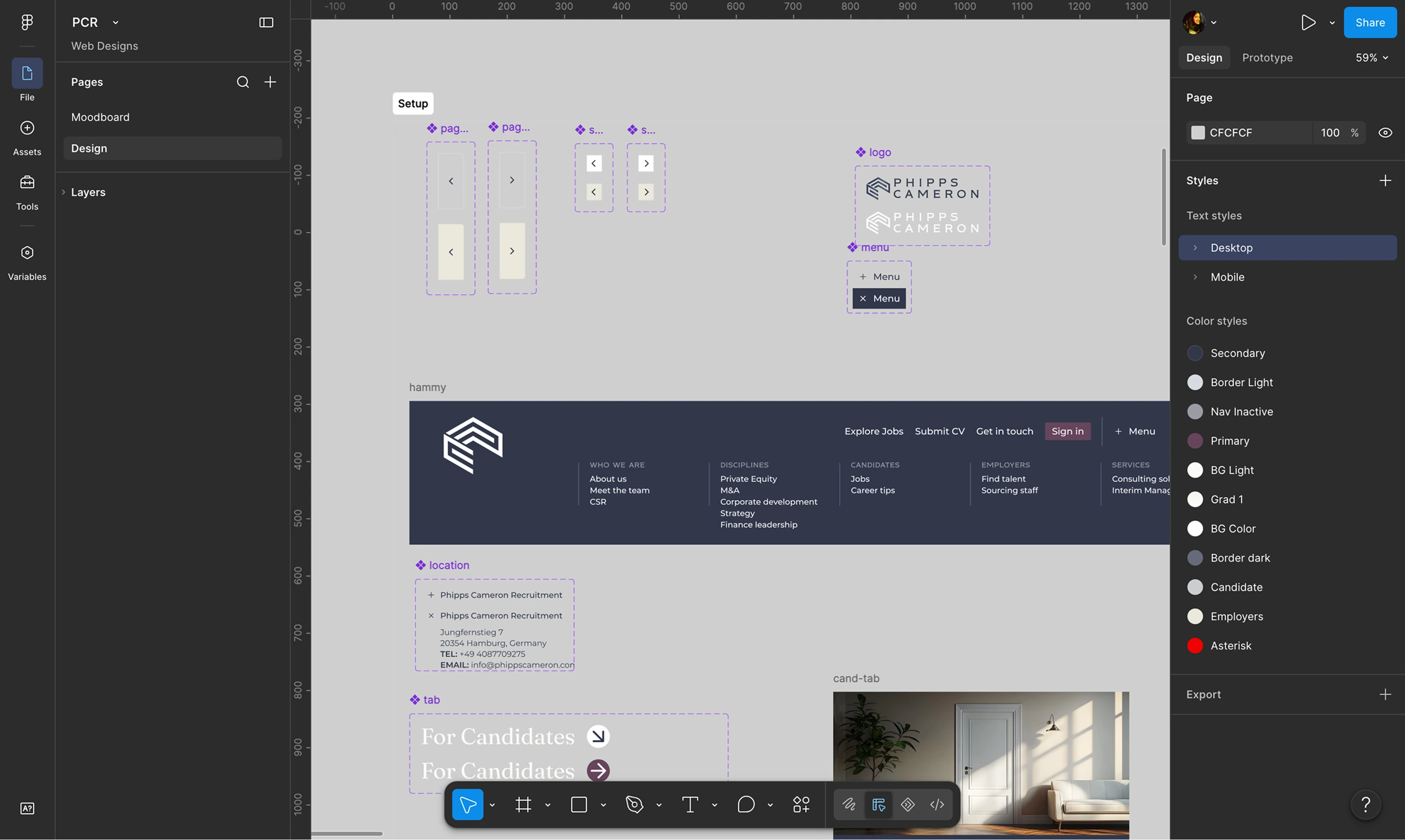Open the dropdown next to play button
This screenshot has width=1405, height=840.
coord(1332,23)
